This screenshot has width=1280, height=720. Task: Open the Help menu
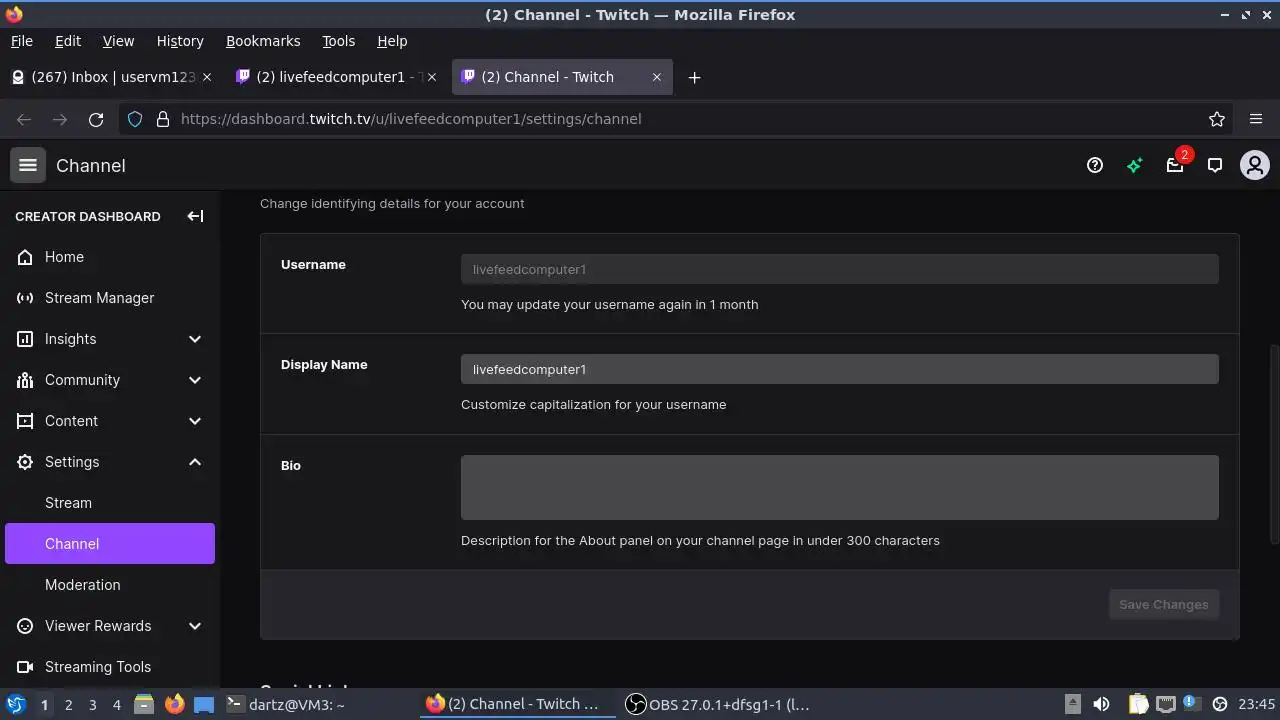coord(392,41)
